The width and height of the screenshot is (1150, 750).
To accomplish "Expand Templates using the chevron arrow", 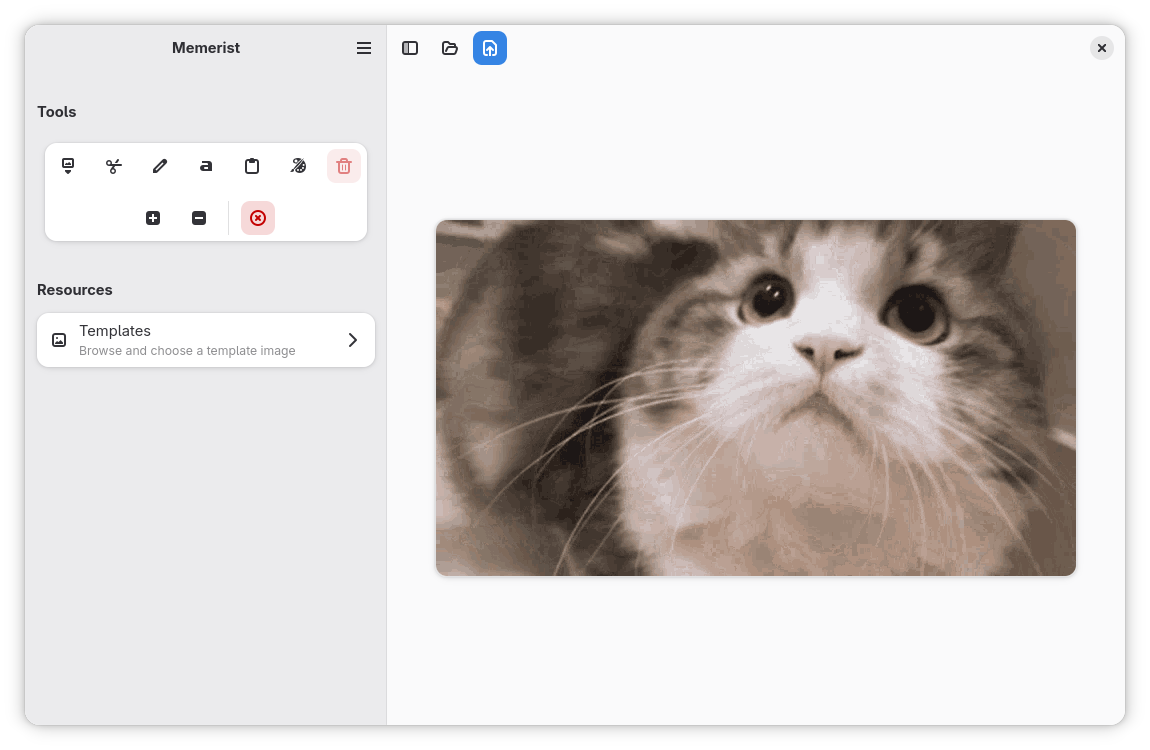I will pyautogui.click(x=353, y=340).
